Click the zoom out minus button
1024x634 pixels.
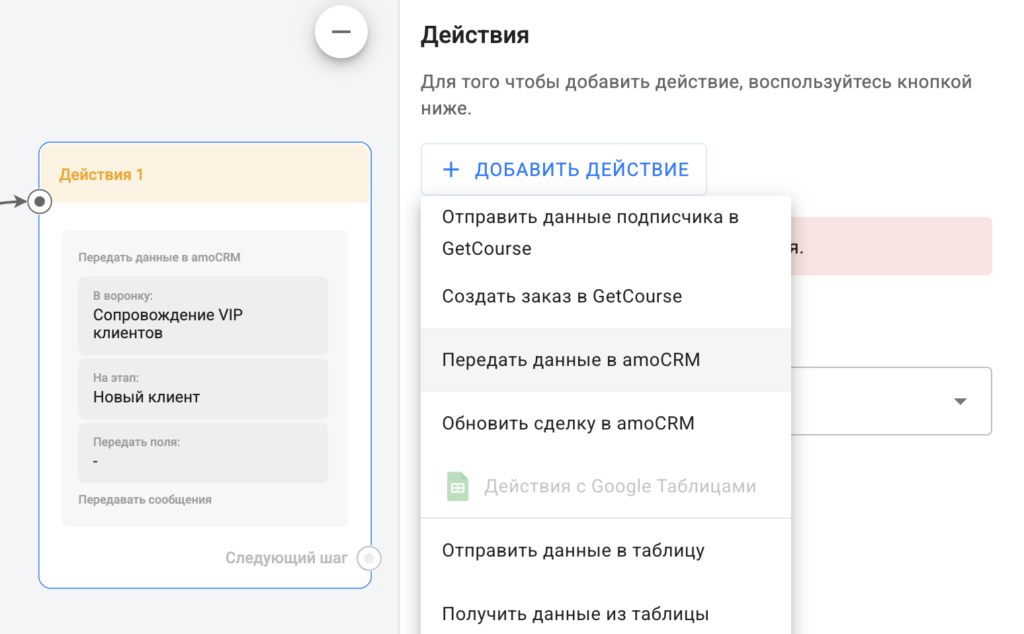point(341,32)
